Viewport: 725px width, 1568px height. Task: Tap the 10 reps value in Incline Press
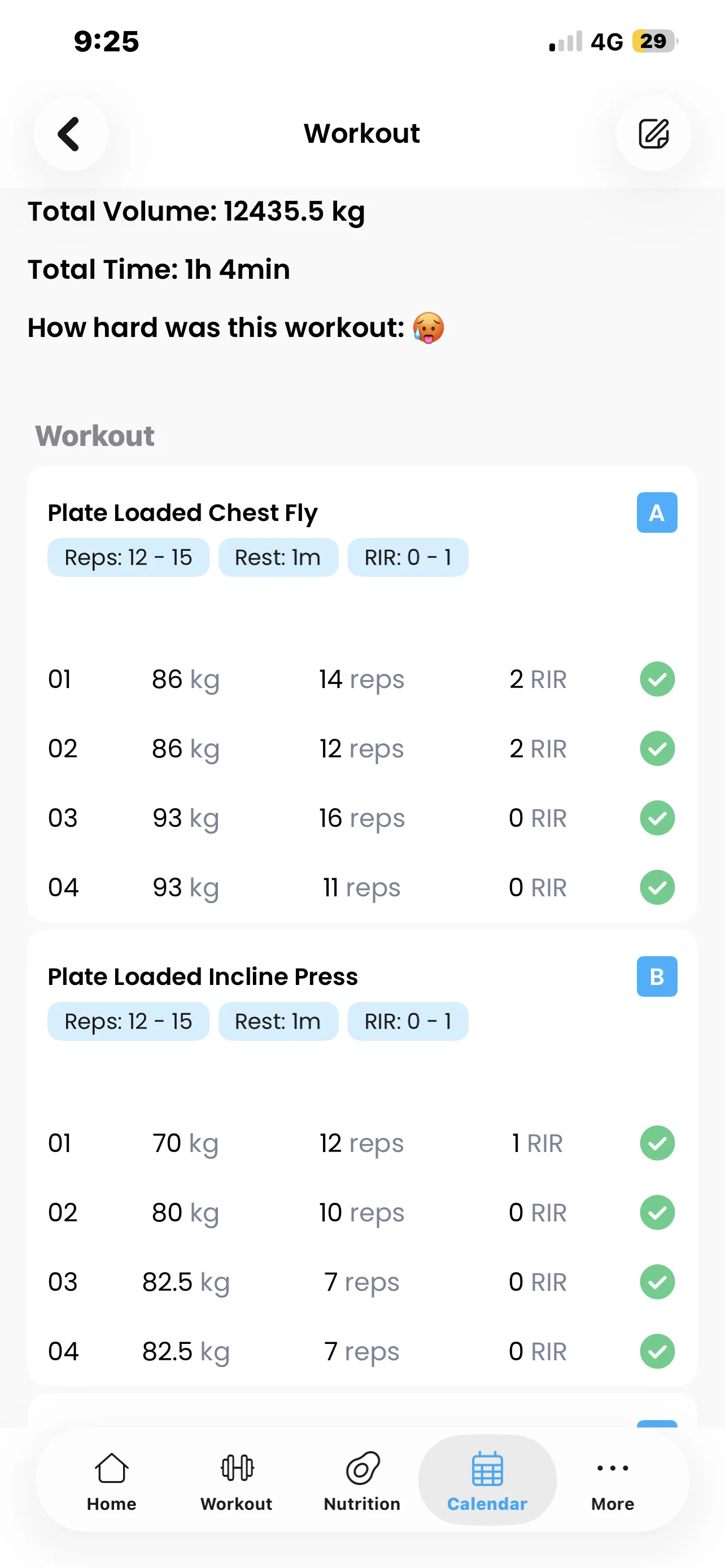point(361,1212)
